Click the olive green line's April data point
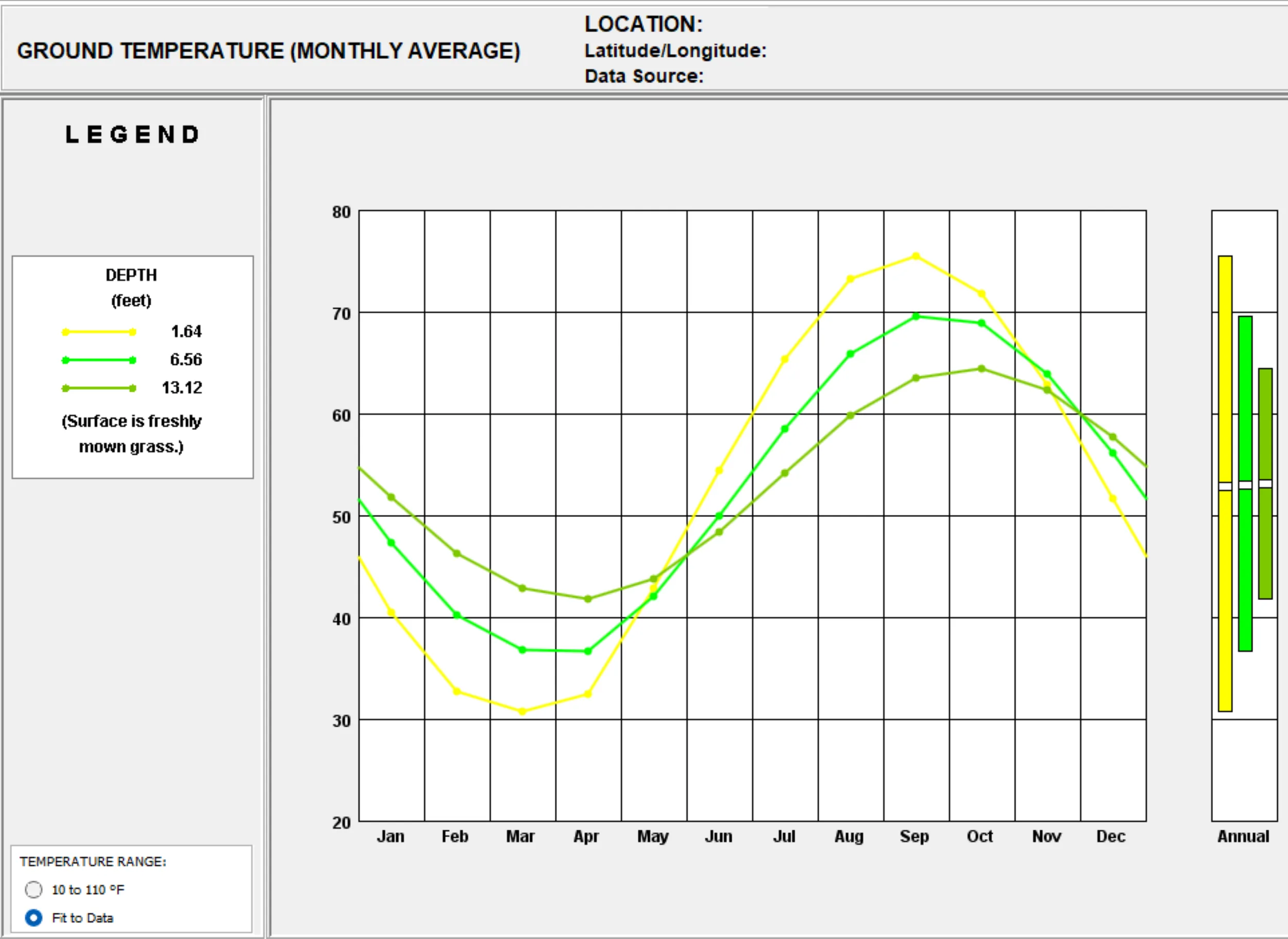The width and height of the screenshot is (1288, 939). pos(588,599)
